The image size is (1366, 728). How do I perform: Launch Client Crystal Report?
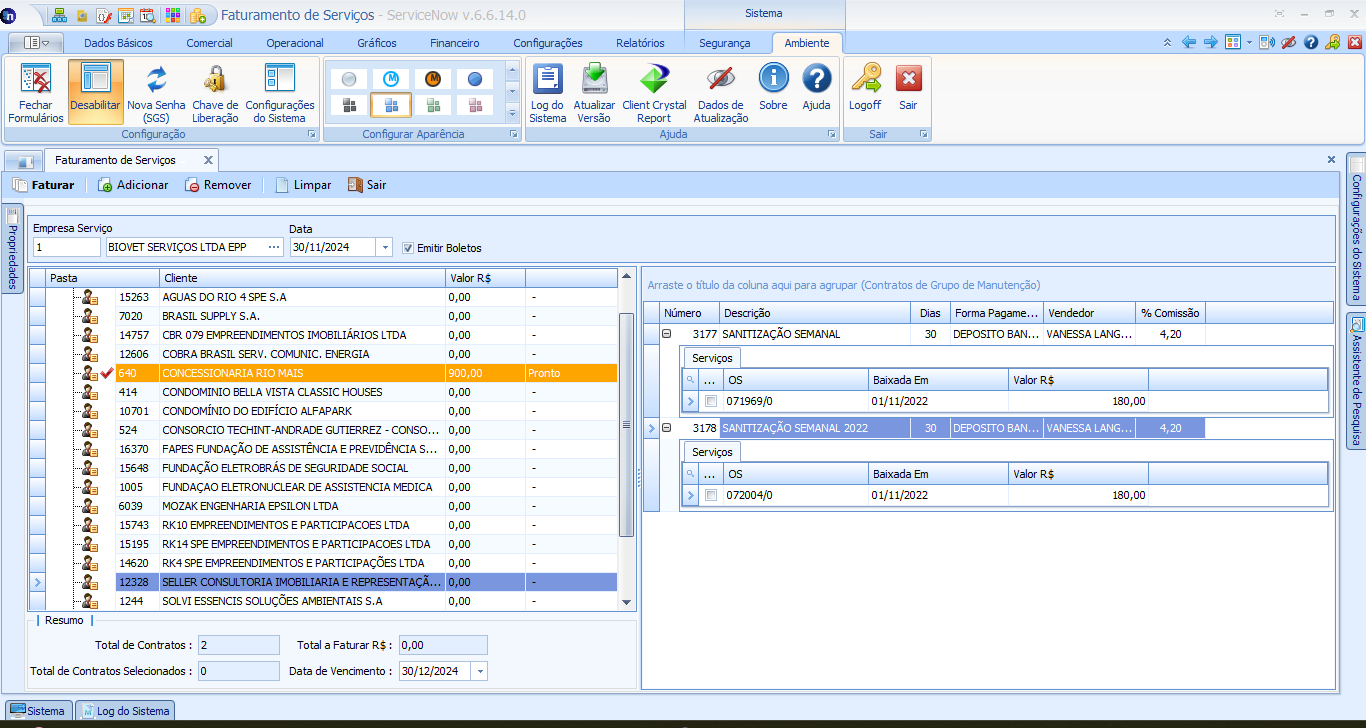point(654,81)
